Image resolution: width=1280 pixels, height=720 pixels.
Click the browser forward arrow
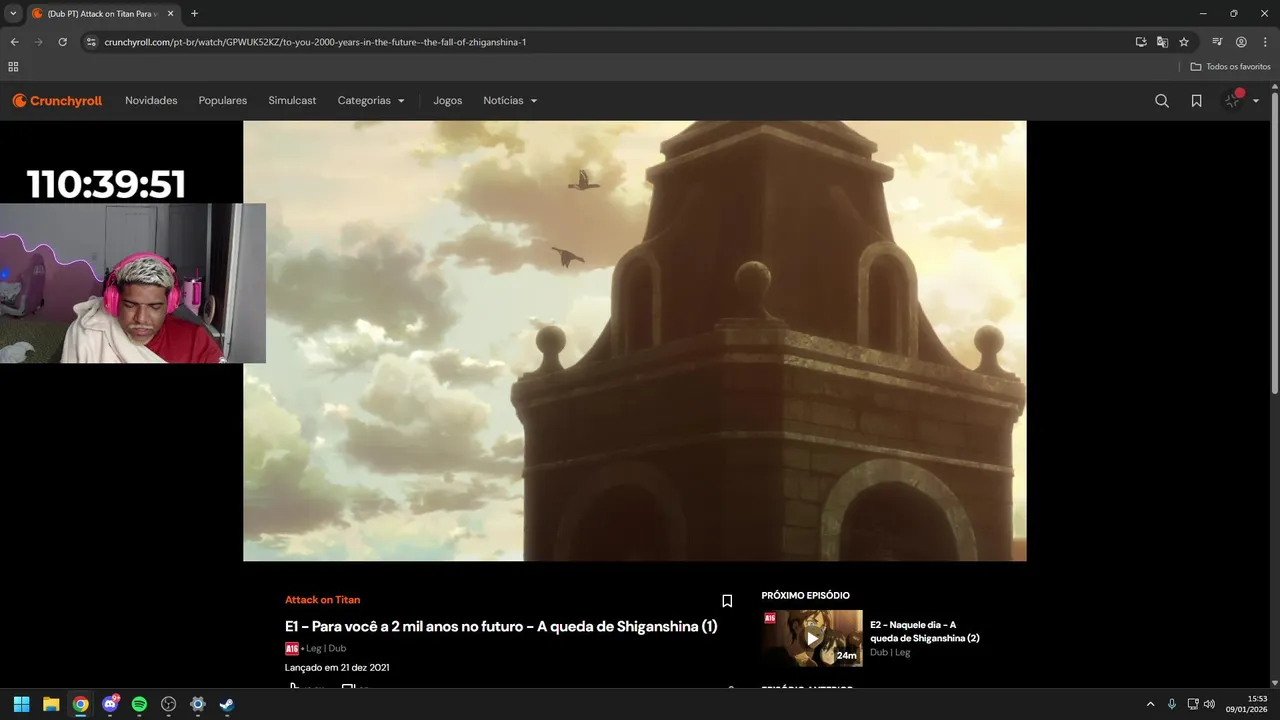[38, 42]
